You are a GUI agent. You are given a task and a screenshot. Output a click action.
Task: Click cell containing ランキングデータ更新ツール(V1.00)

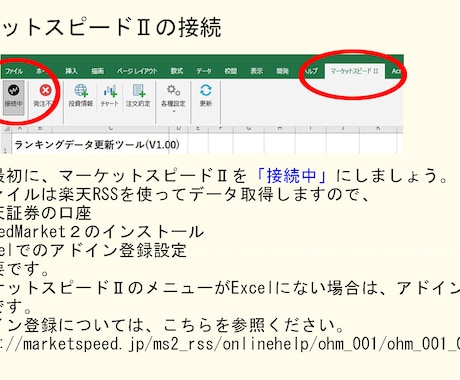click(x=97, y=145)
